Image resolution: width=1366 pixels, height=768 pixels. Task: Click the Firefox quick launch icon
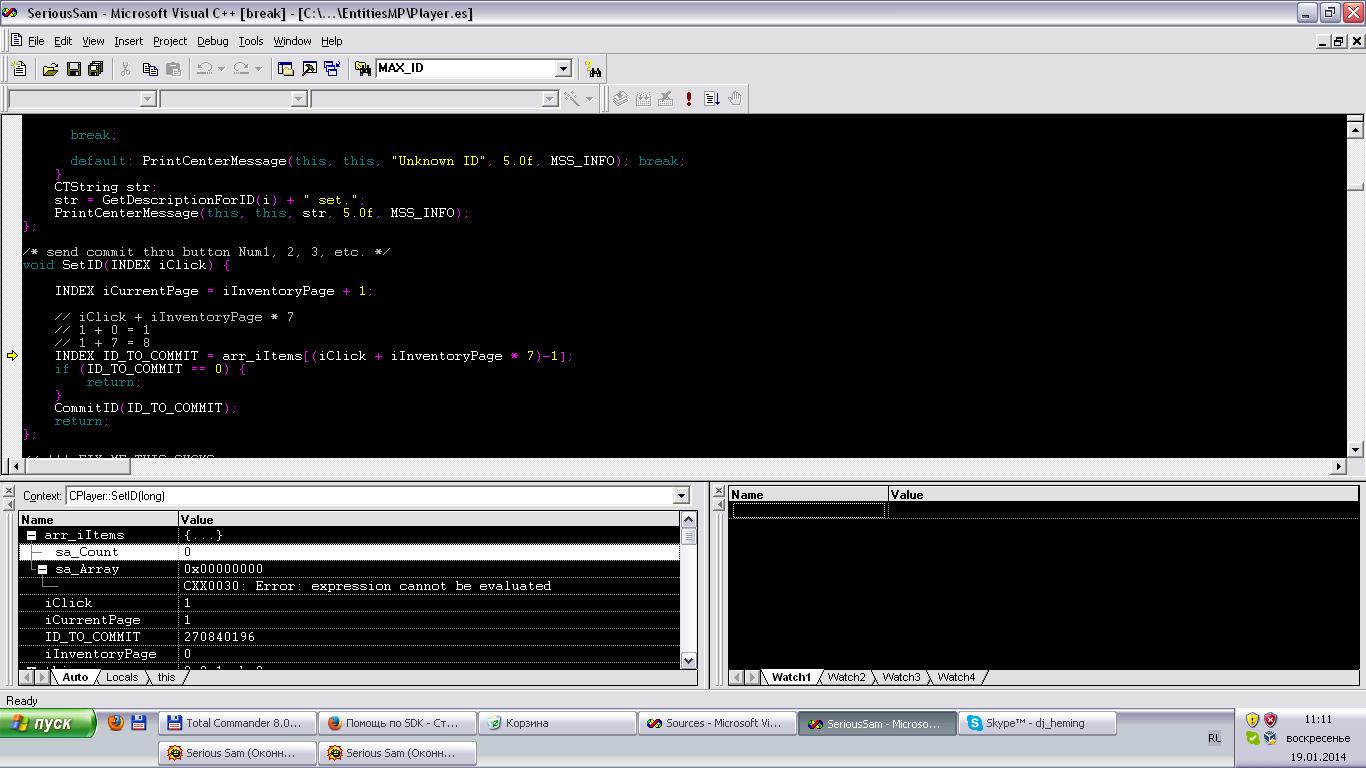point(116,722)
